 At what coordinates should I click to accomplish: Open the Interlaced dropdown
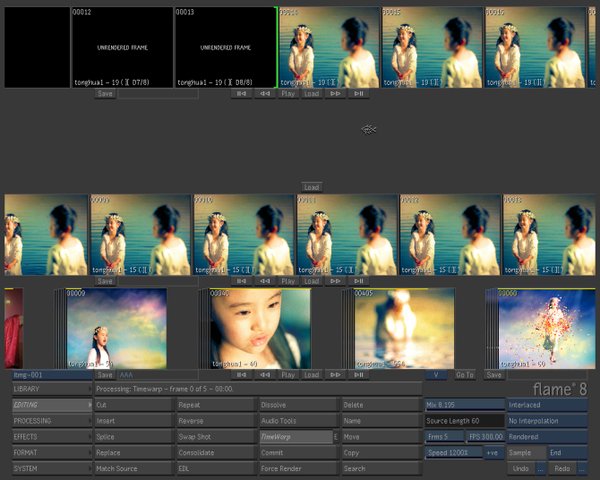pos(546,405)
